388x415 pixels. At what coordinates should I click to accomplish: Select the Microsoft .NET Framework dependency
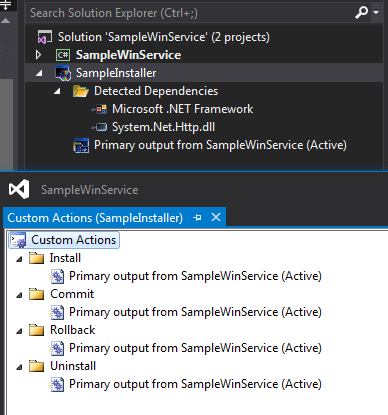182,109
